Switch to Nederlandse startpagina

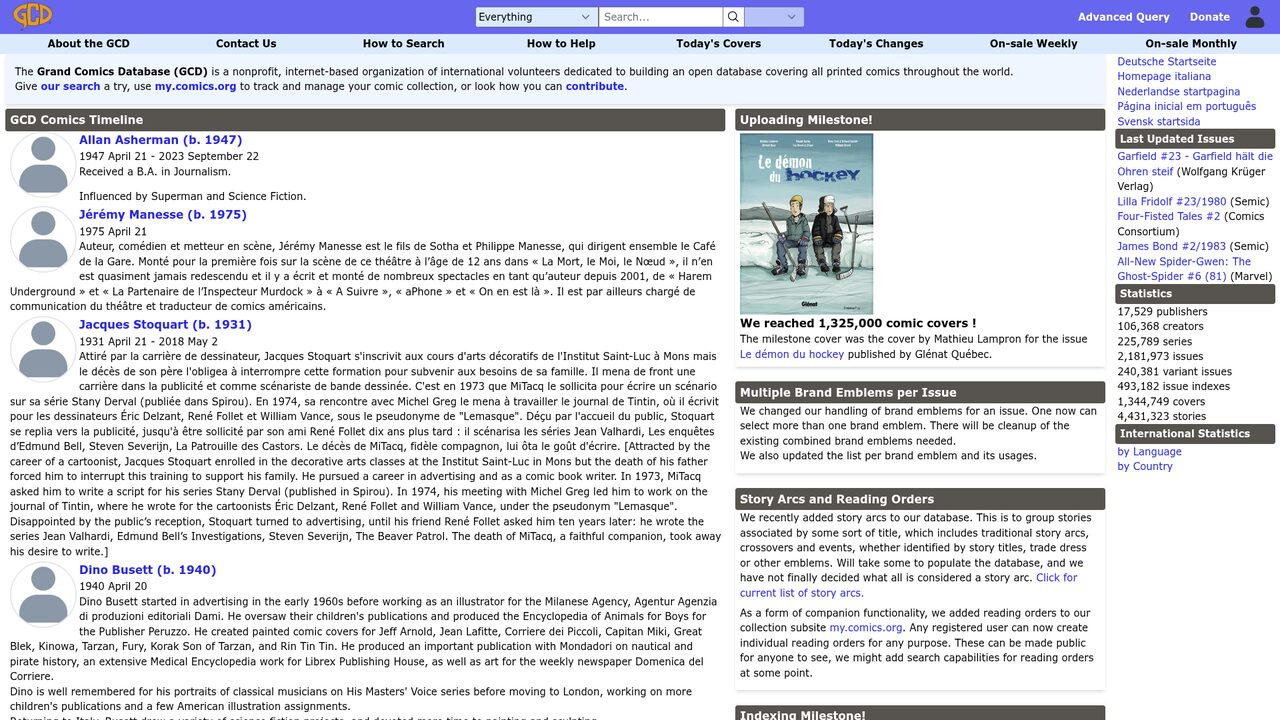click(1178, 92)
